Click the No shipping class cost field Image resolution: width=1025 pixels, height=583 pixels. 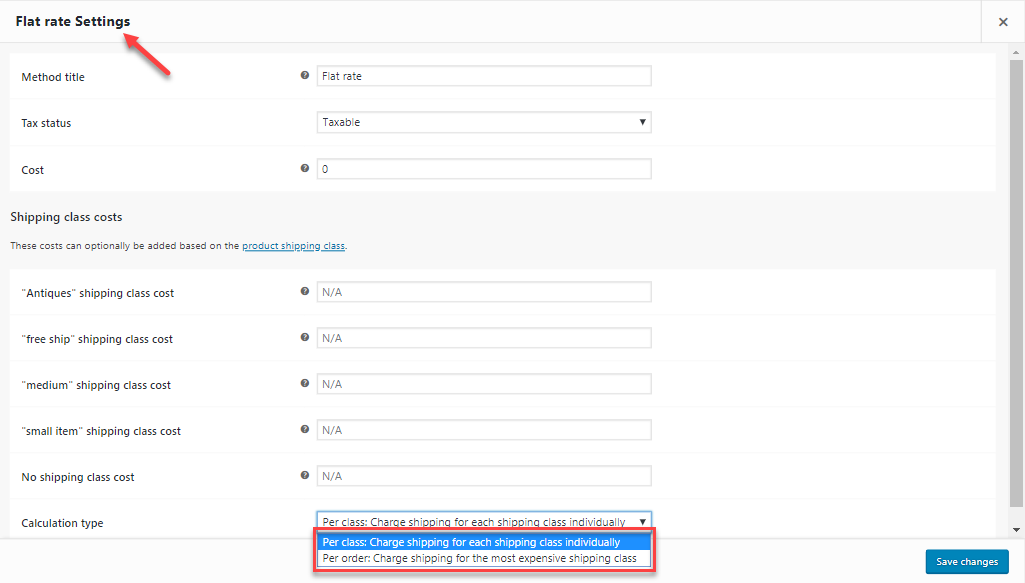484,476
